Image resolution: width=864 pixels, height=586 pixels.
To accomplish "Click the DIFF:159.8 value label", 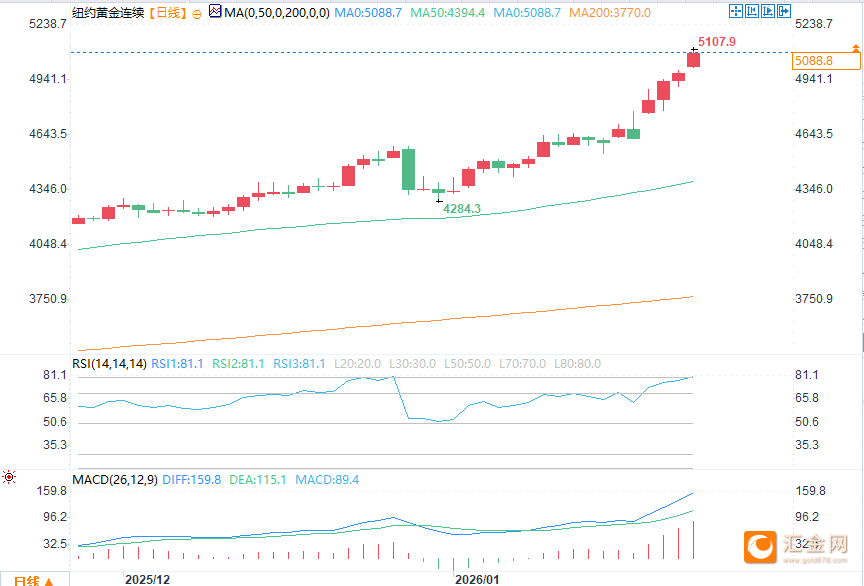I will [192, 480].
